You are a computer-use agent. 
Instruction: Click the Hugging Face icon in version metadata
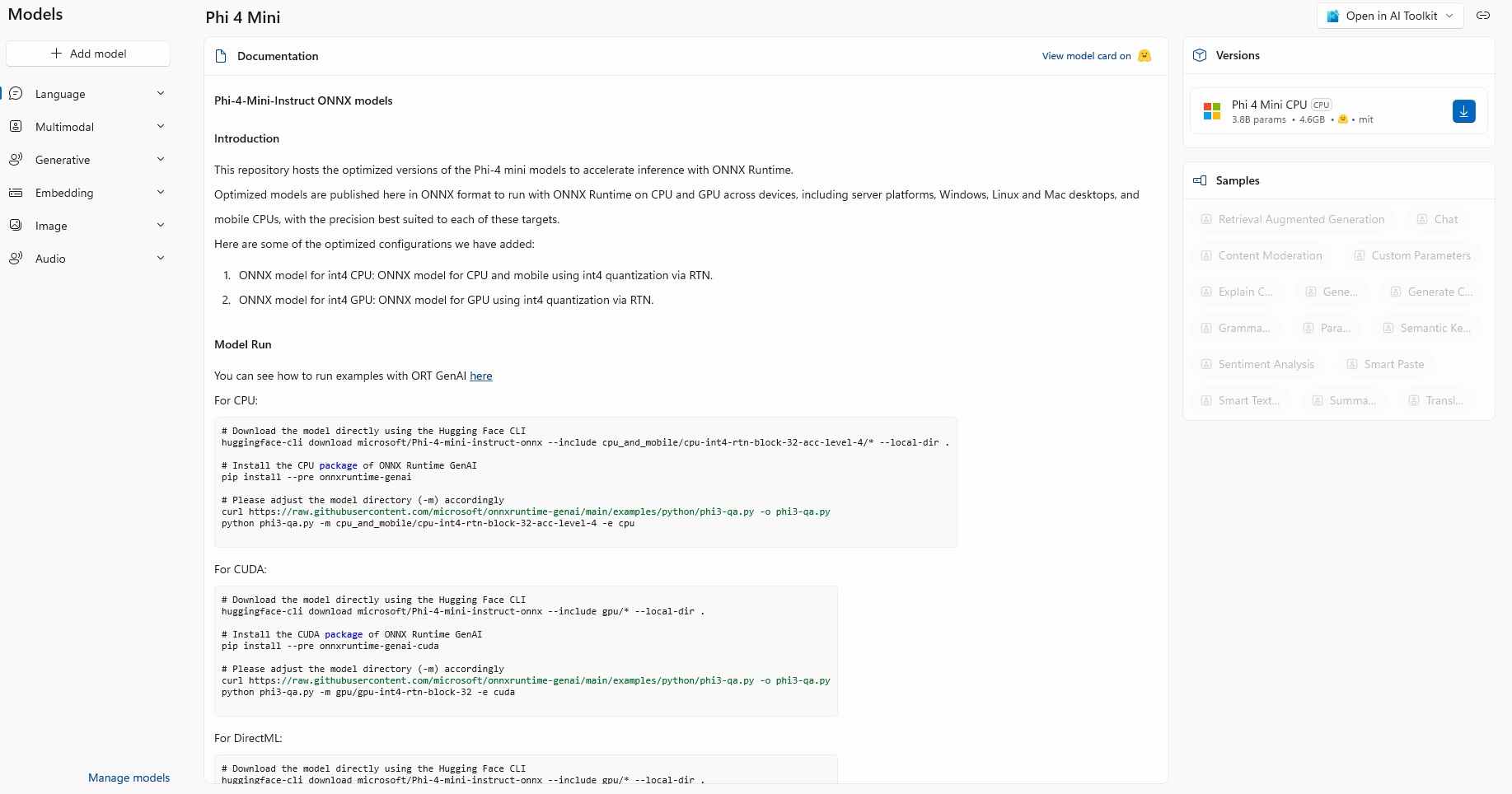click(x=1343, y=119)
